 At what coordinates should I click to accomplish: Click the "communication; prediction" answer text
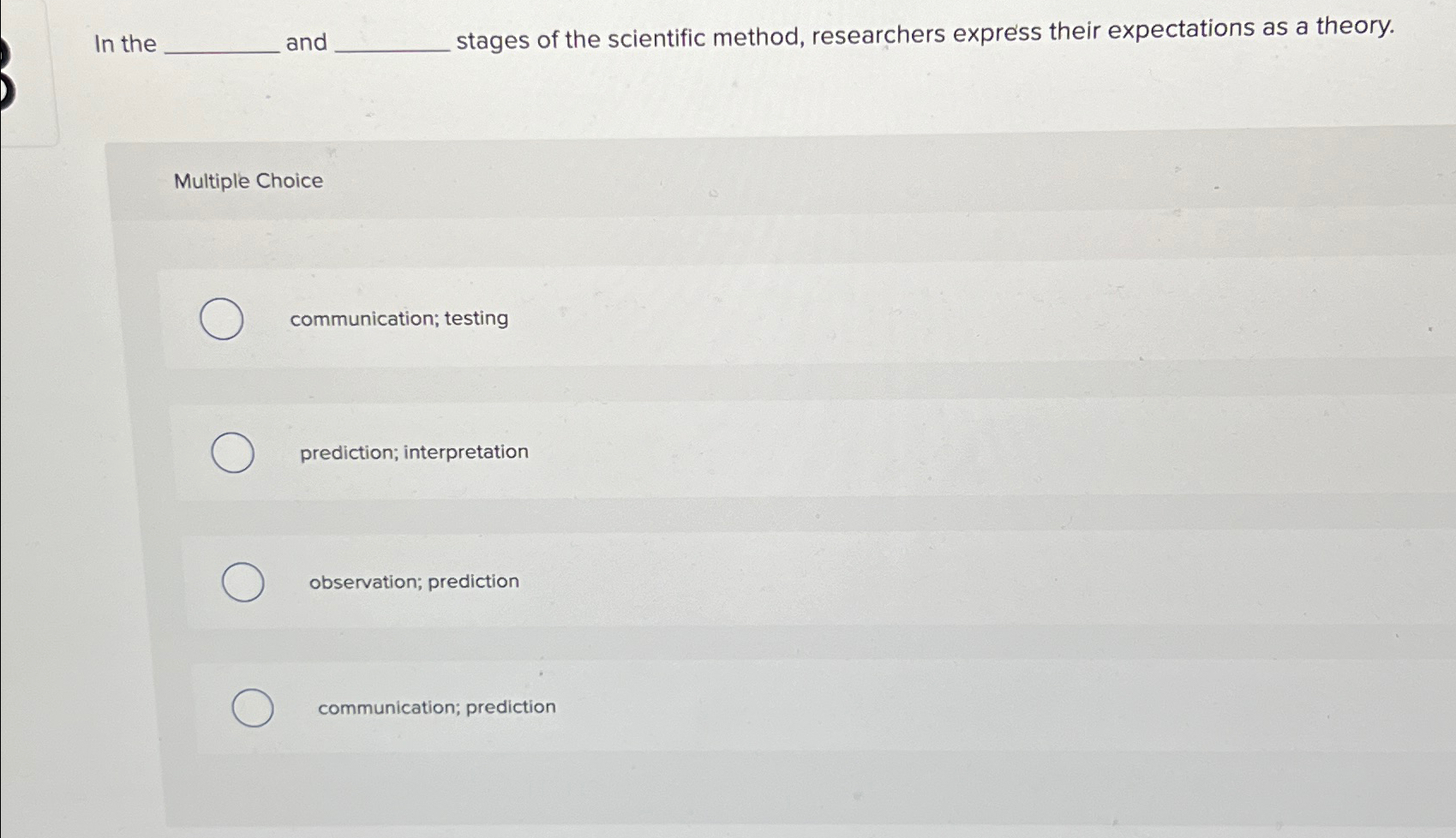(436, 706)
